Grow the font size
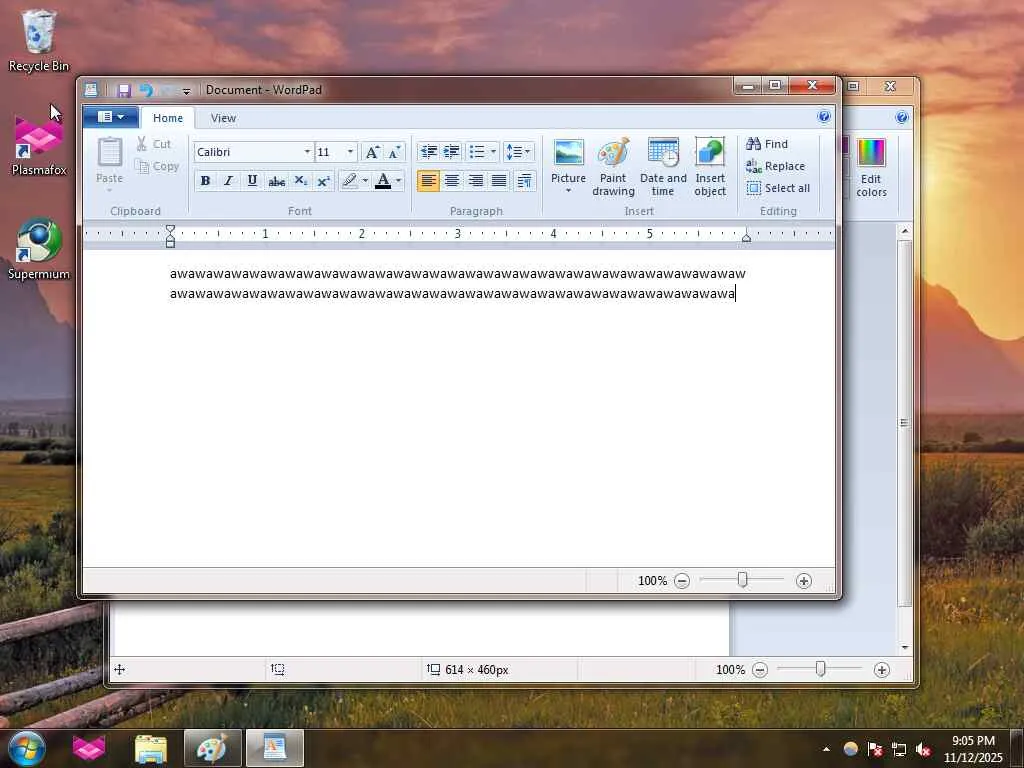The height and width of the screenshot is (768, 1024). click(372, 152)
